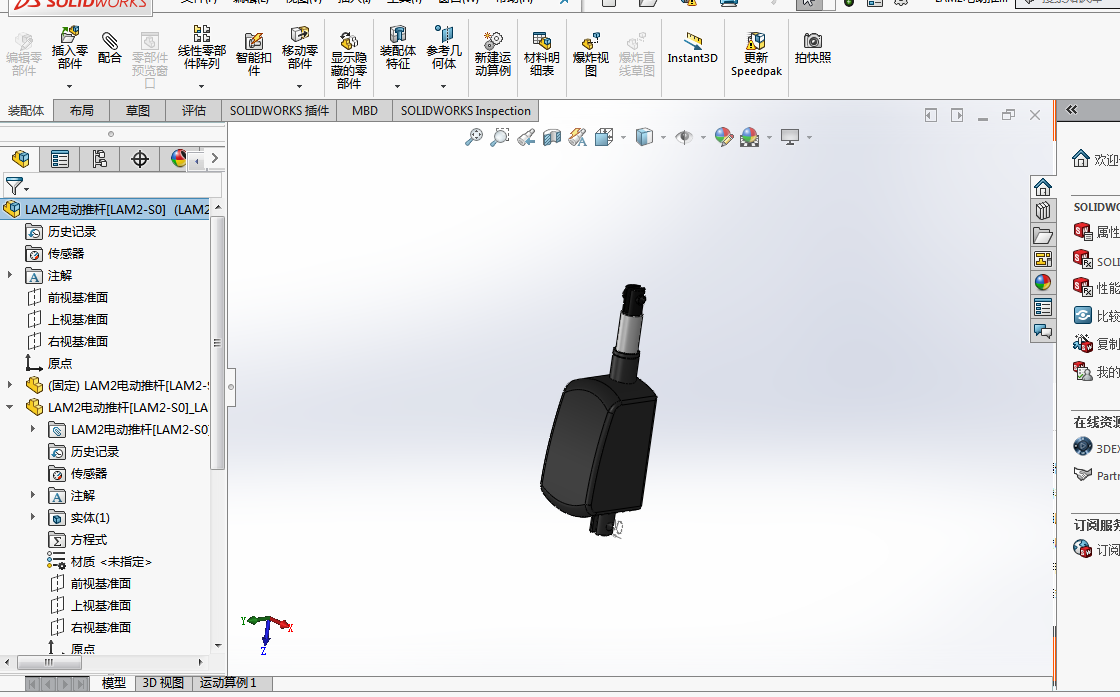Open the 装配体特征 assembly features tool
Viewport: 1120px width, 697px height.
(398, 48)
